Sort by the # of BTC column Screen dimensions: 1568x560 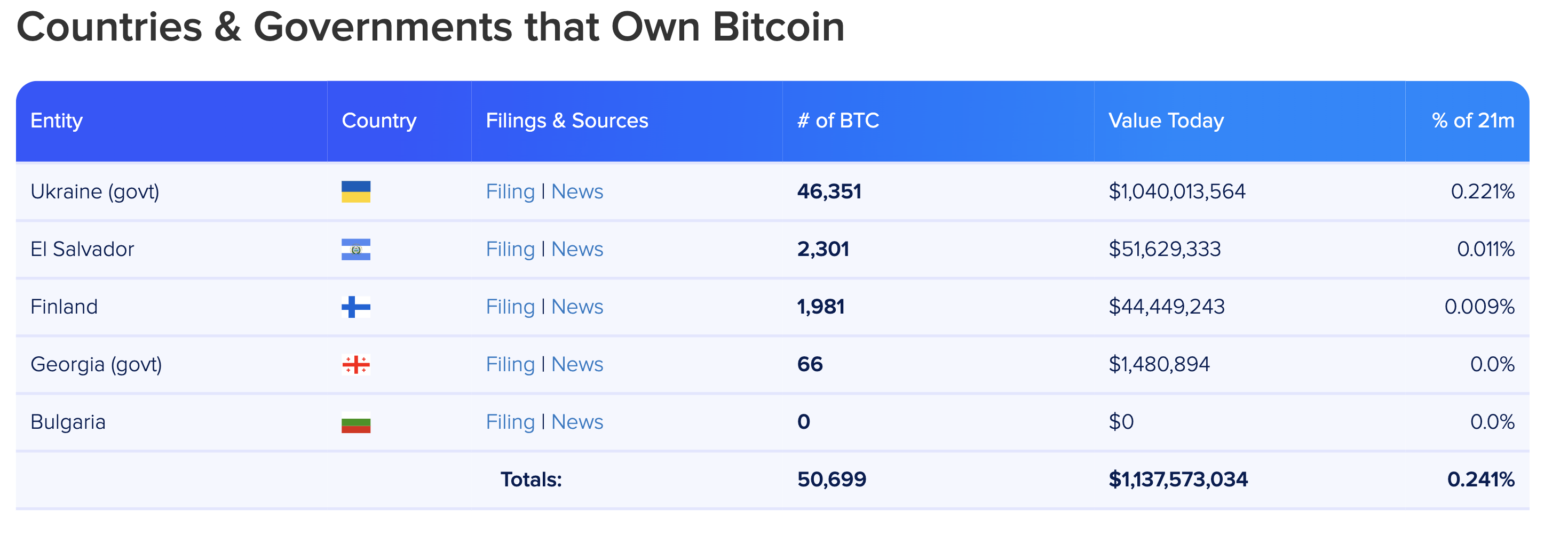(x=838, y=121)
